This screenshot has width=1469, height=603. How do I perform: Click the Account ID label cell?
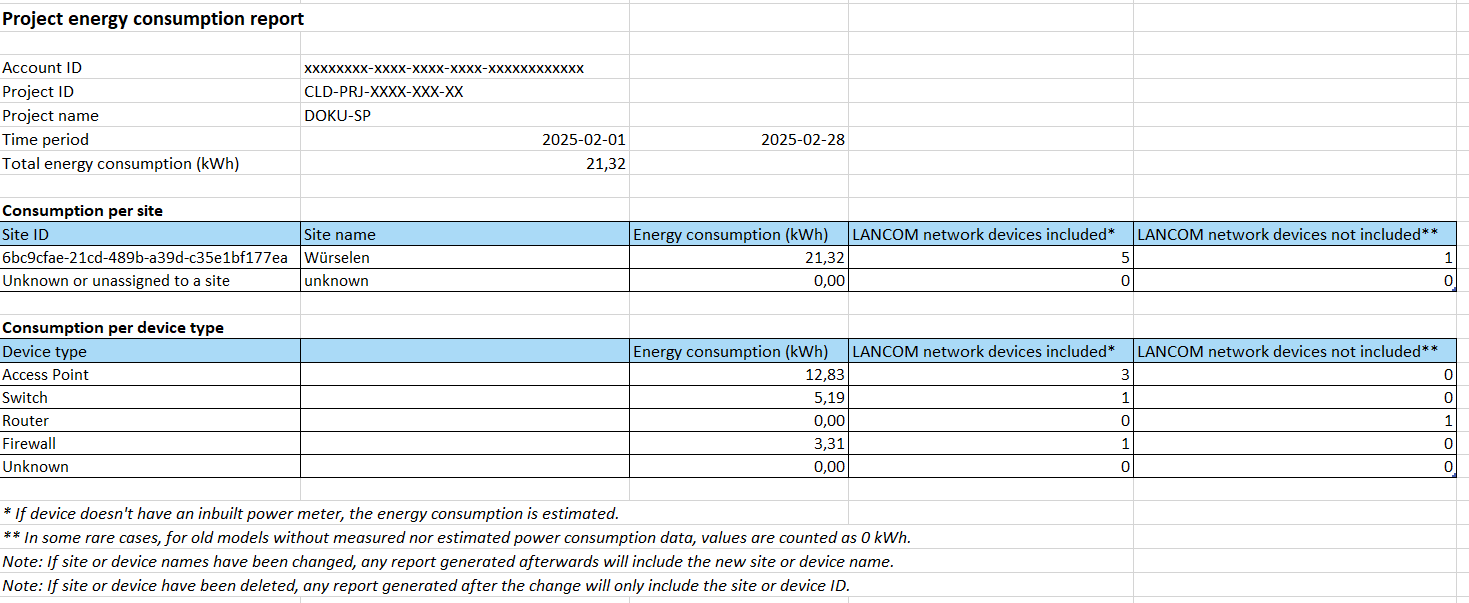point(42,68)
